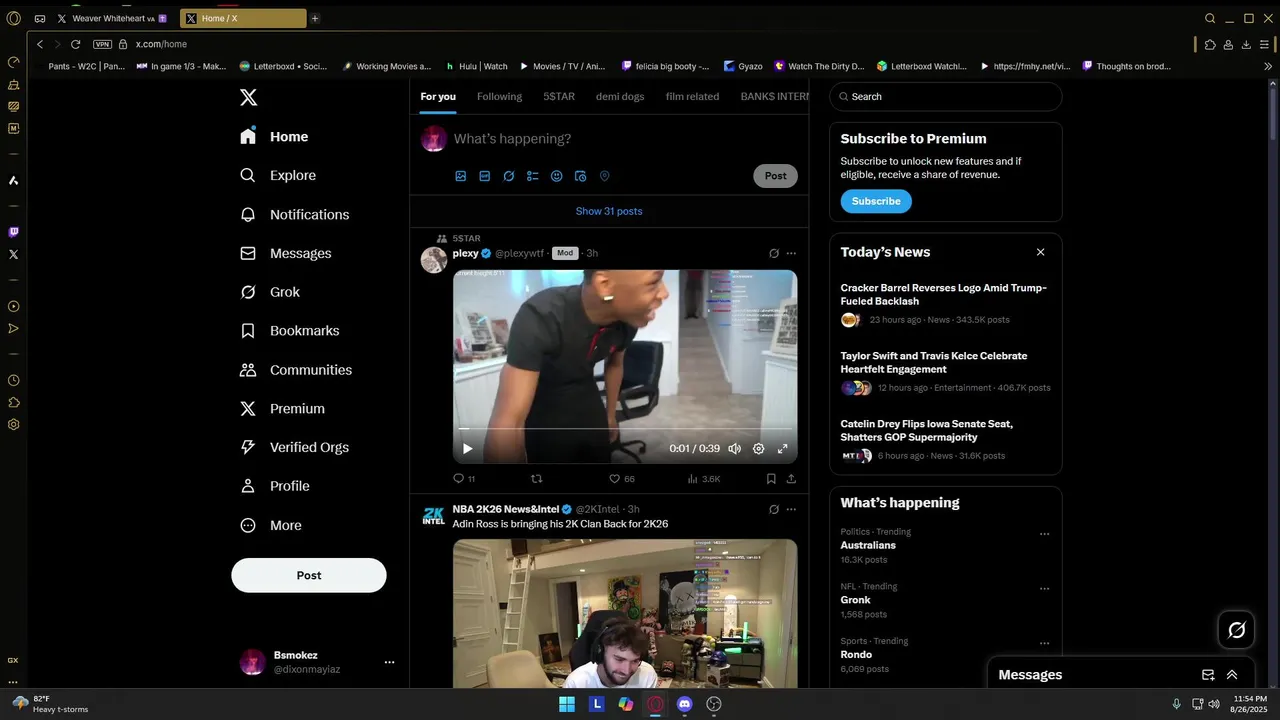Add a GIF via composer icon
The image size is (1280, 720).
485,176
